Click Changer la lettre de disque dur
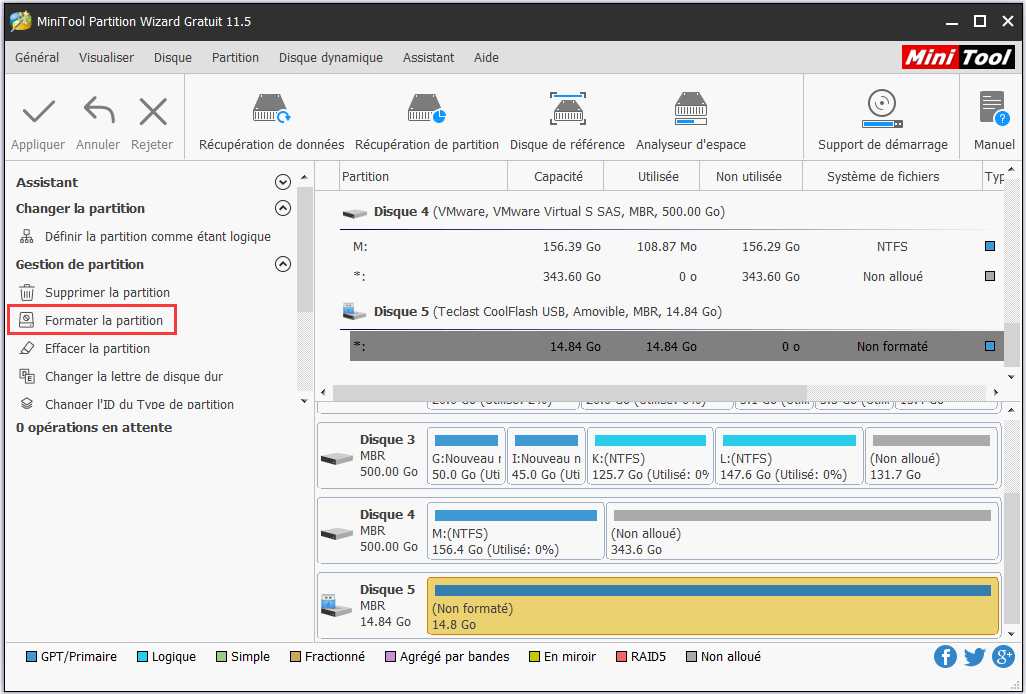This screenshot has width=1026, height=694. (x=133, y=377)
